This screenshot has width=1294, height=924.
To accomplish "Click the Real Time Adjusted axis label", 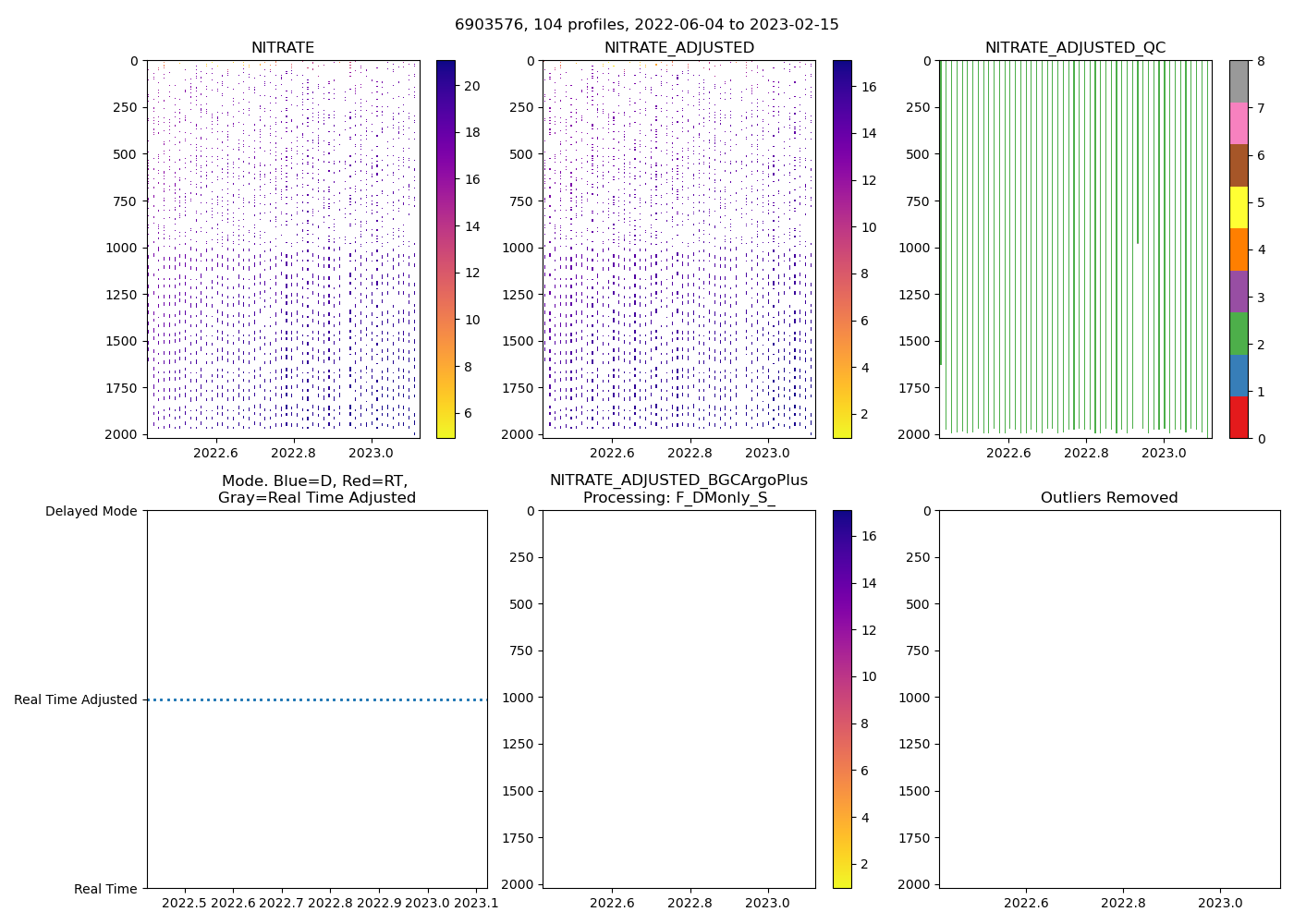I will [x=76, y=700].
